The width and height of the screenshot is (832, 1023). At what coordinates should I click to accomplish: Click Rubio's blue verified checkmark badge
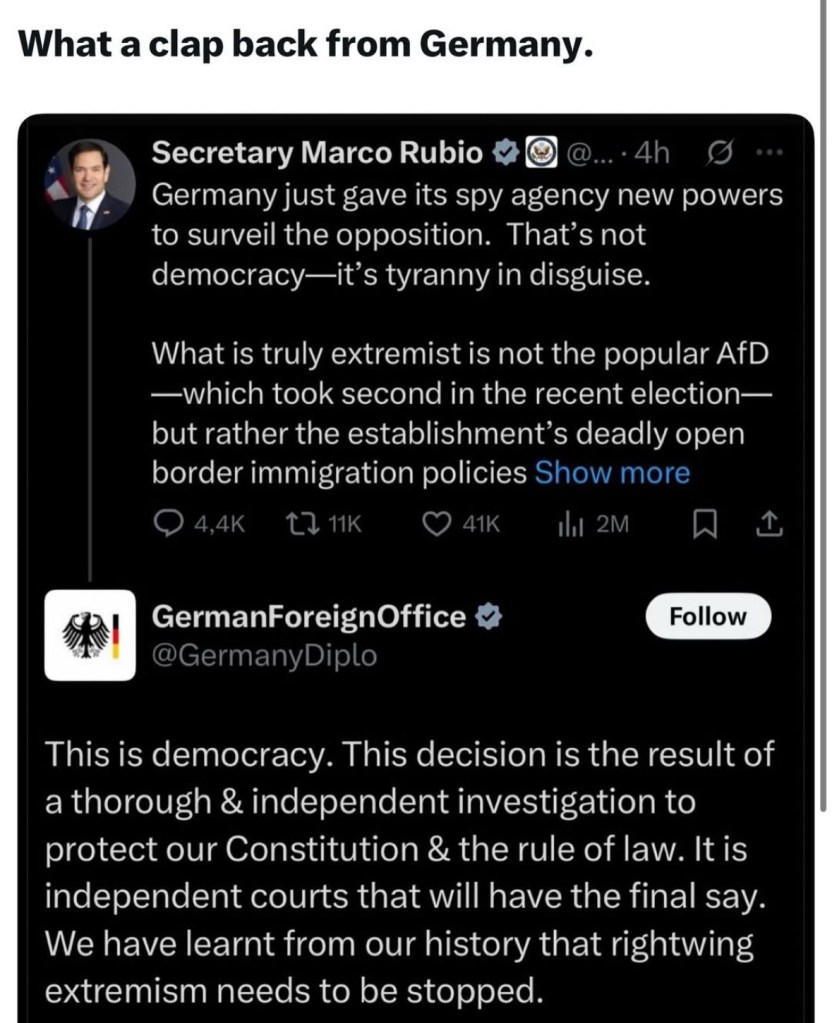[x=506, y=154]
